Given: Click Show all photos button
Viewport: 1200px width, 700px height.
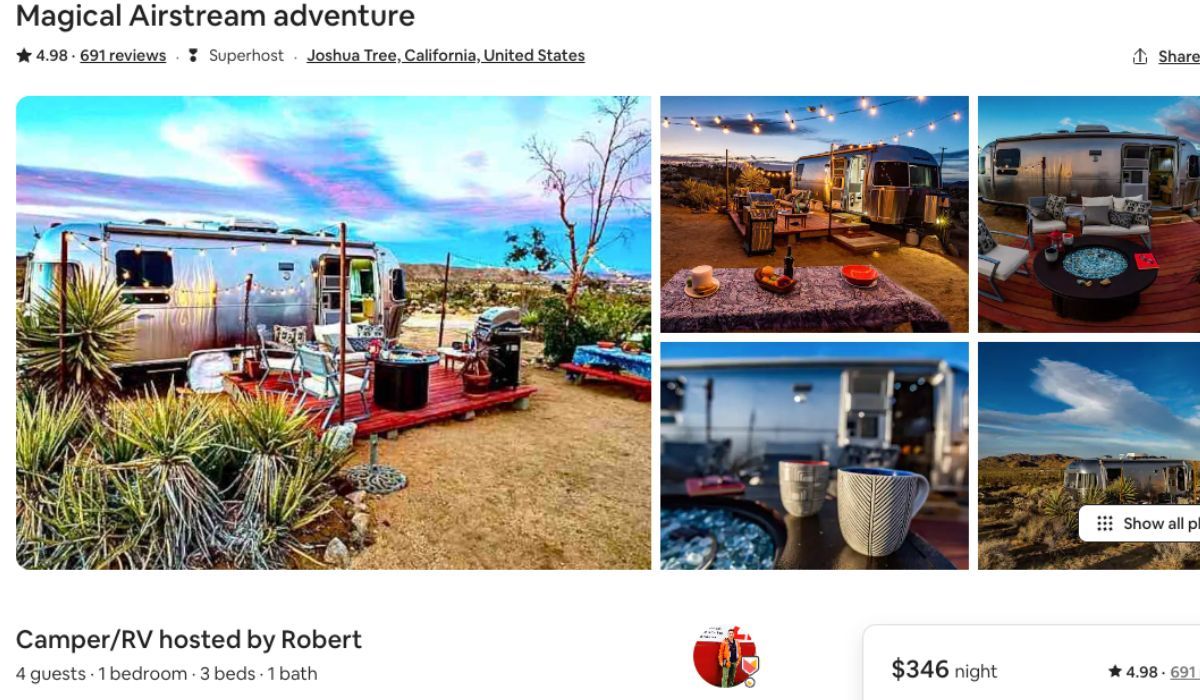Looking at the screenshot, I should click(x=1139, y=523).
